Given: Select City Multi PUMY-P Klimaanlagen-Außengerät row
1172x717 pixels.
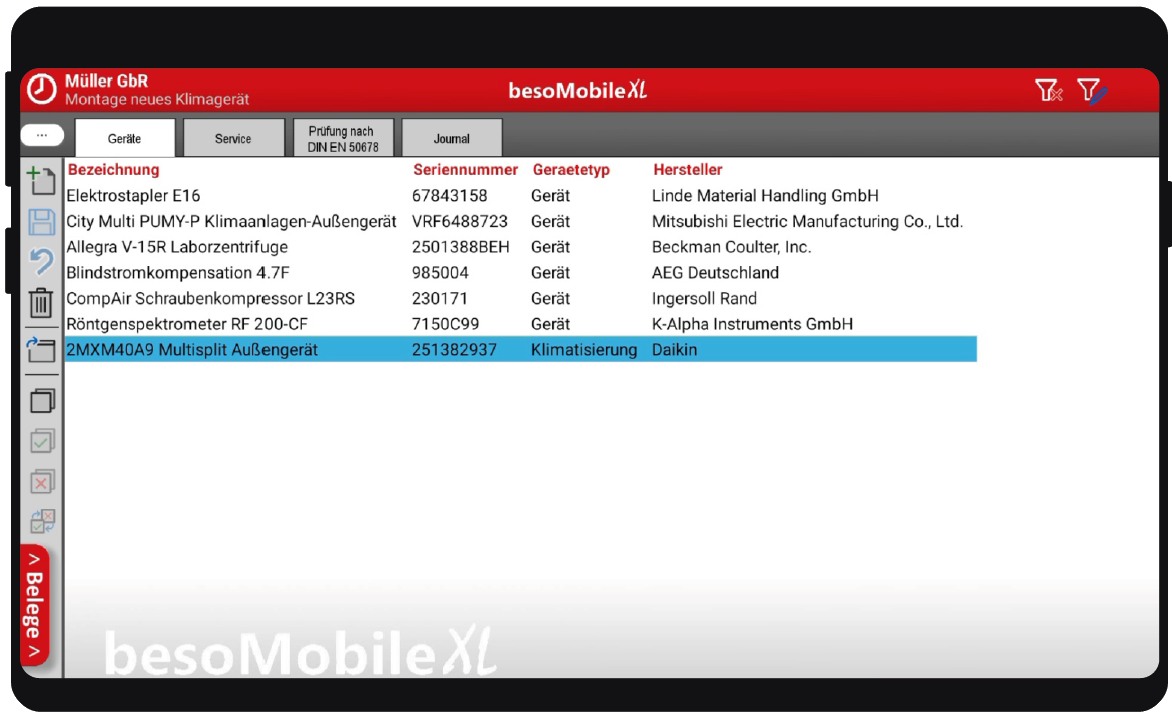Looking at the screenshot, I should [x=520, y=221].
